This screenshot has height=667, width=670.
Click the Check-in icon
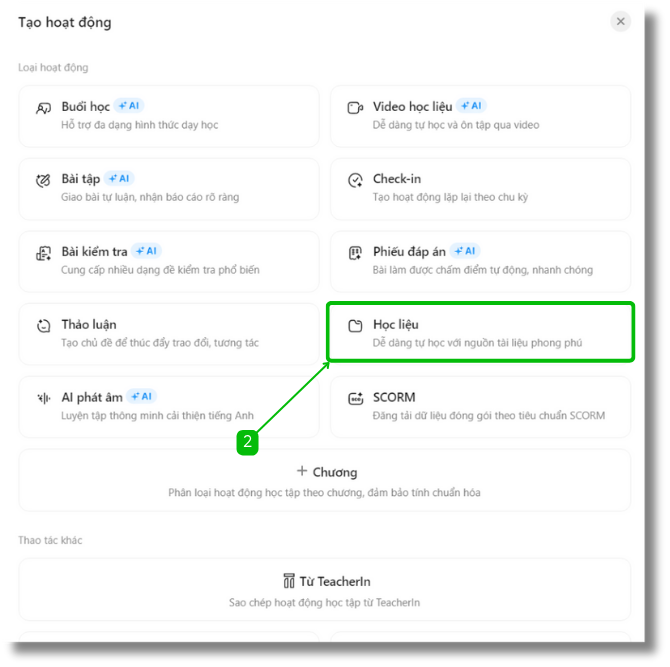(x=355, y=181)
